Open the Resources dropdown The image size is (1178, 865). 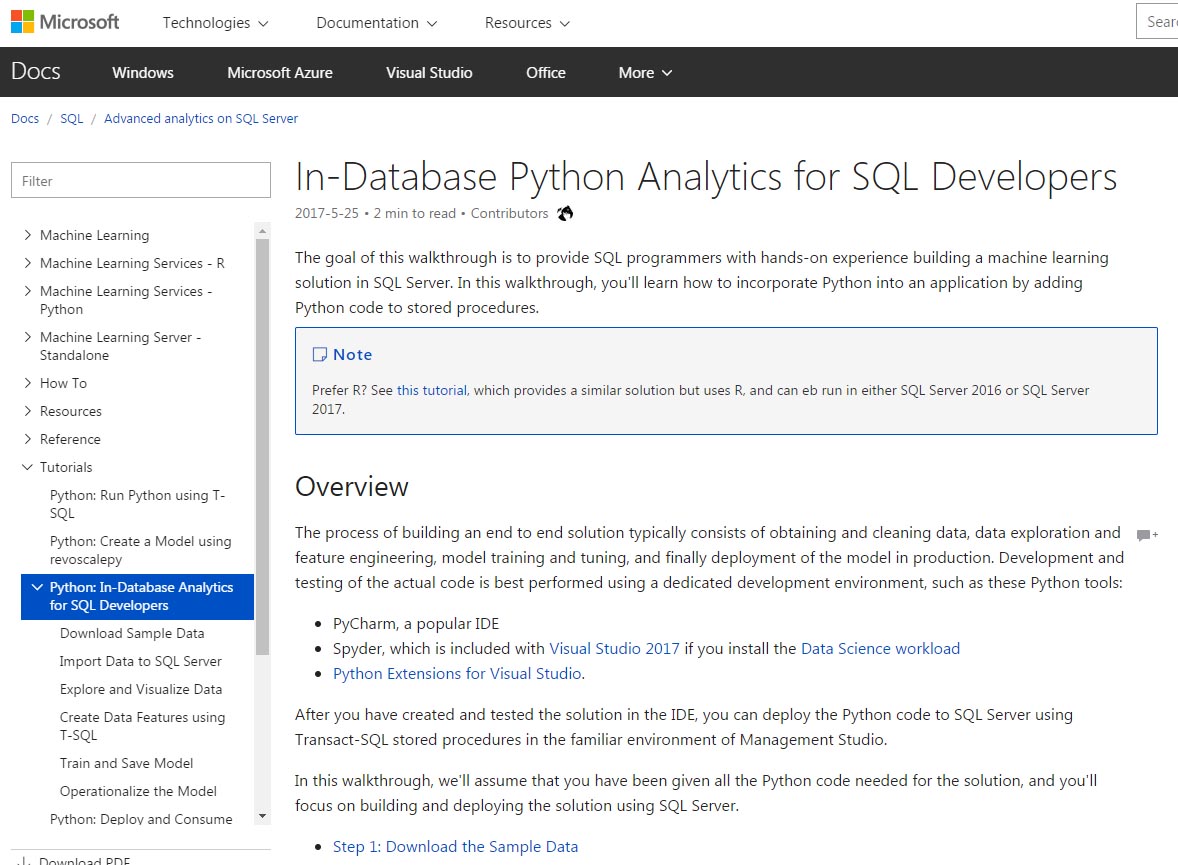pos(526,22)
